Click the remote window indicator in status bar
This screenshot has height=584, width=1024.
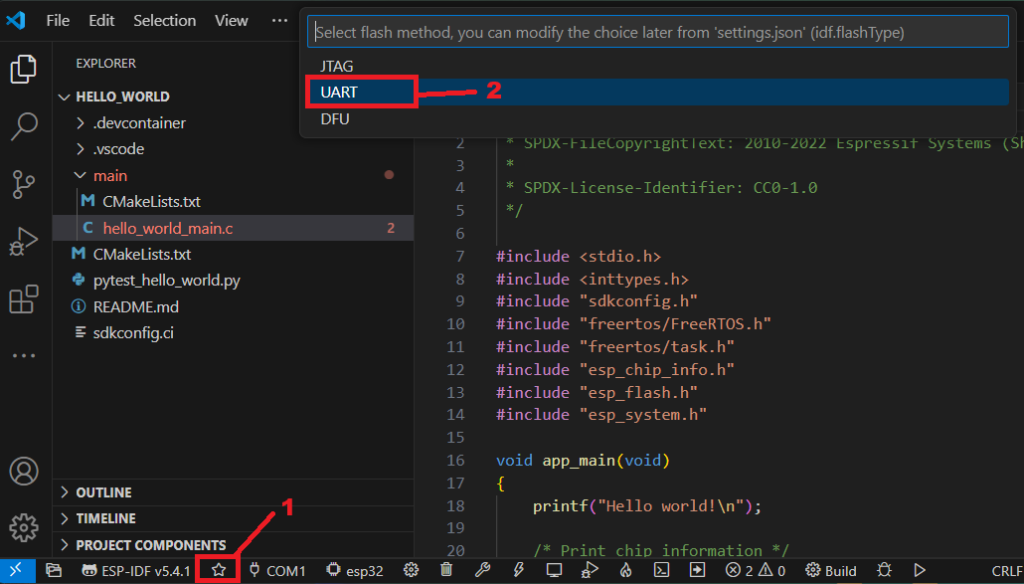pos(16,571)
